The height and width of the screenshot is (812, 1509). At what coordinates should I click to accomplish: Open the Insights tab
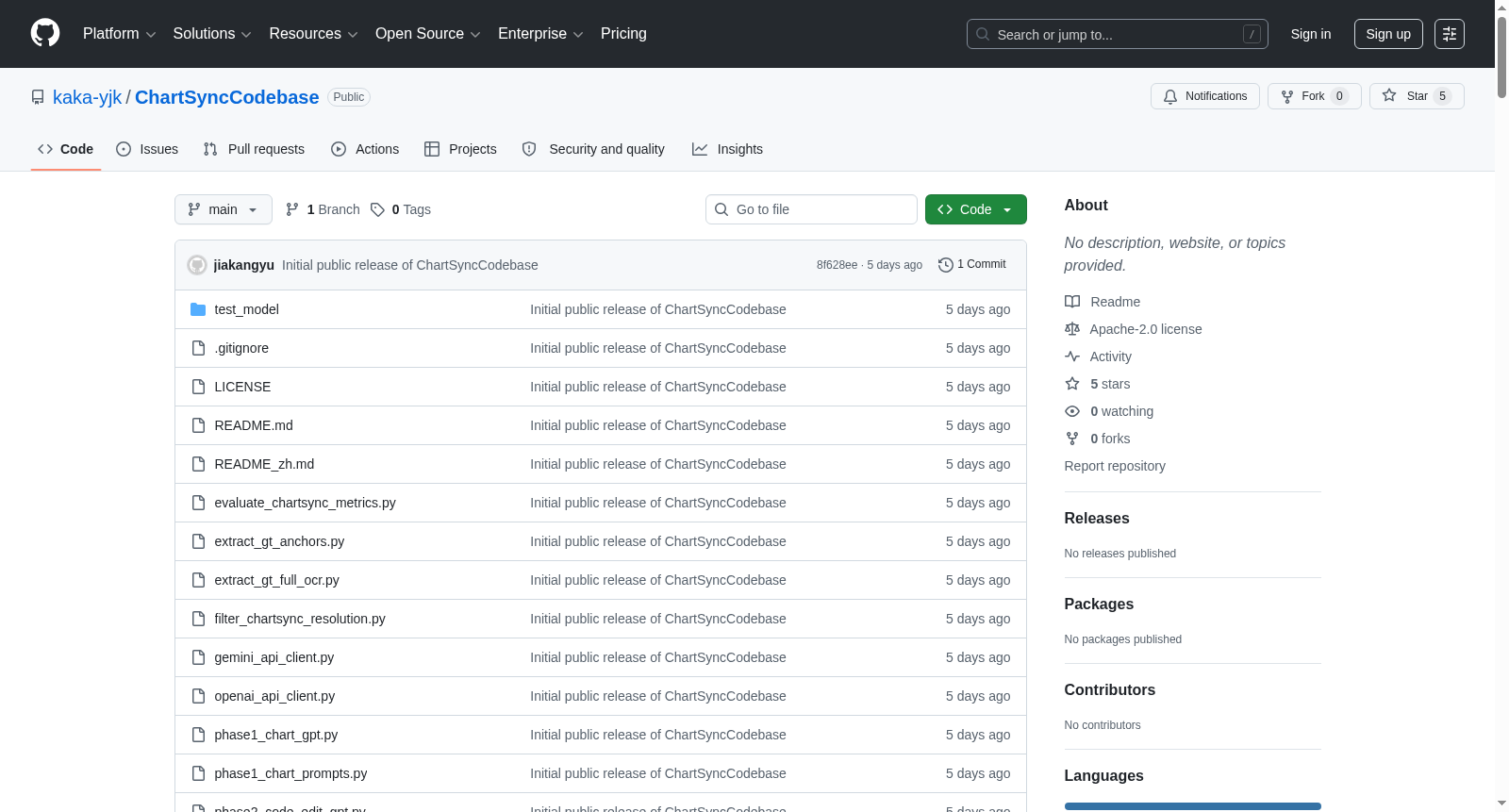728,149
